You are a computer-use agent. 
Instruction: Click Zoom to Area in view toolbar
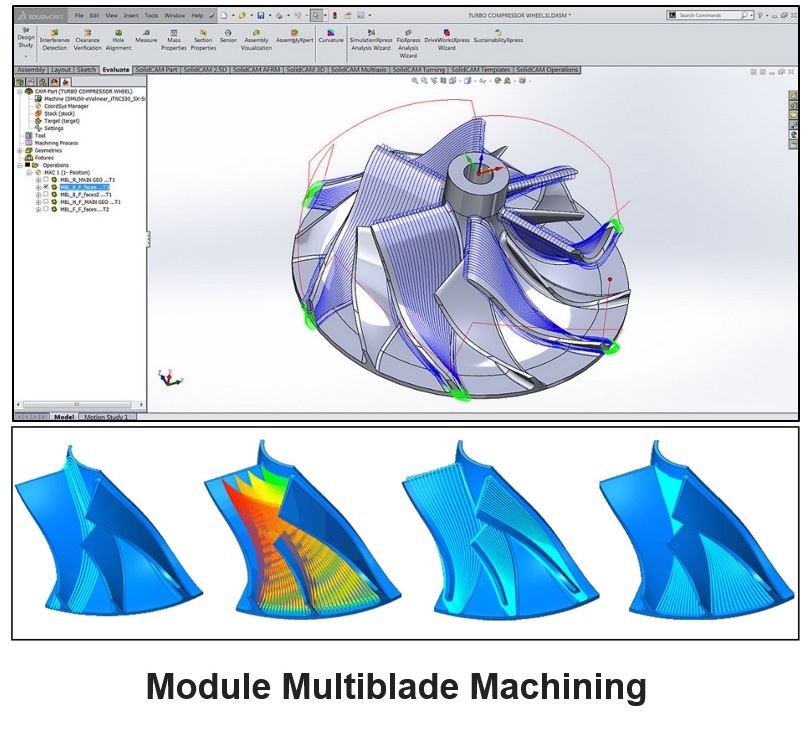point(424,81)
